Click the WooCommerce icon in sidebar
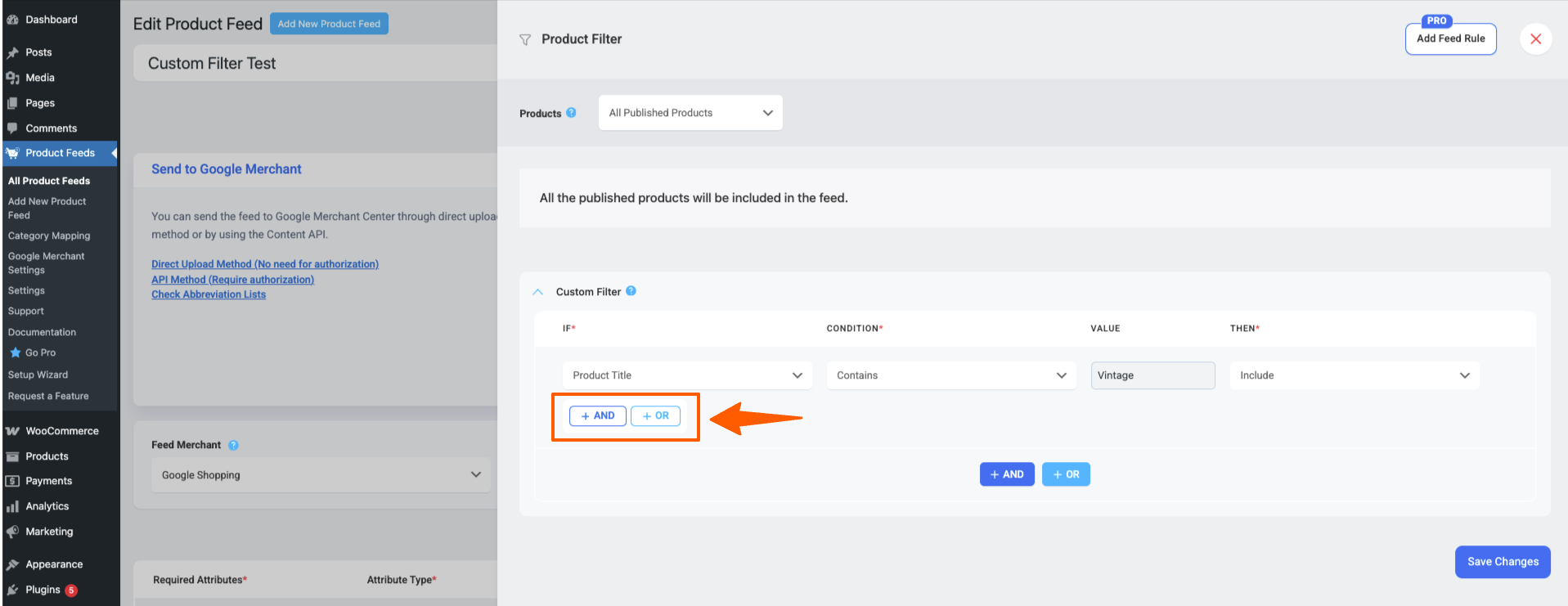 pos(12,431)
